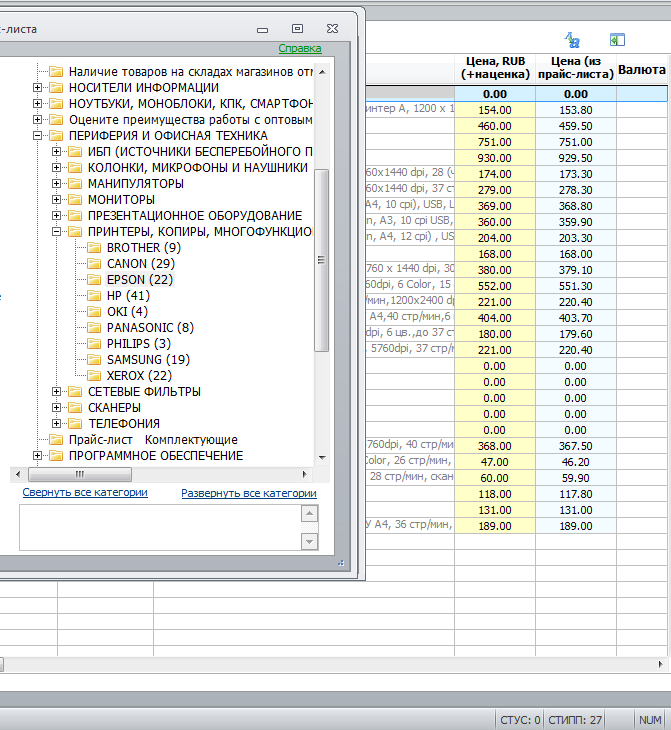Expand the МОНИТОРЫ node
The image size is (671, 730).
coord(56,199)
